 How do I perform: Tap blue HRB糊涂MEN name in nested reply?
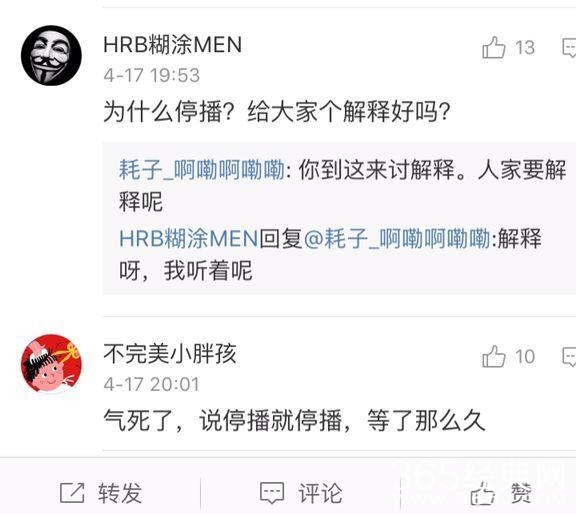click(188, 238)
